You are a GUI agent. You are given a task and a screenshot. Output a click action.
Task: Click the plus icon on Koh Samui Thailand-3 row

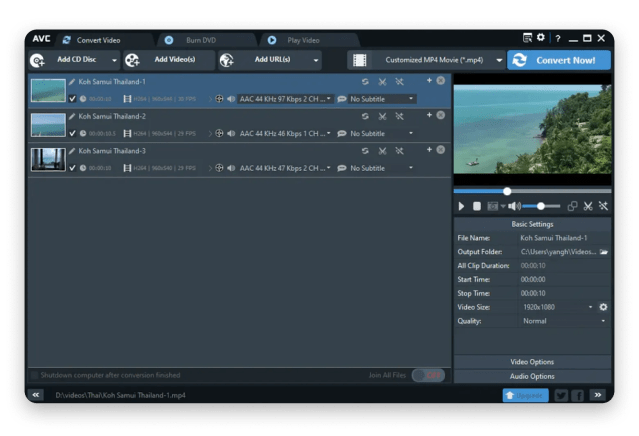429,150
